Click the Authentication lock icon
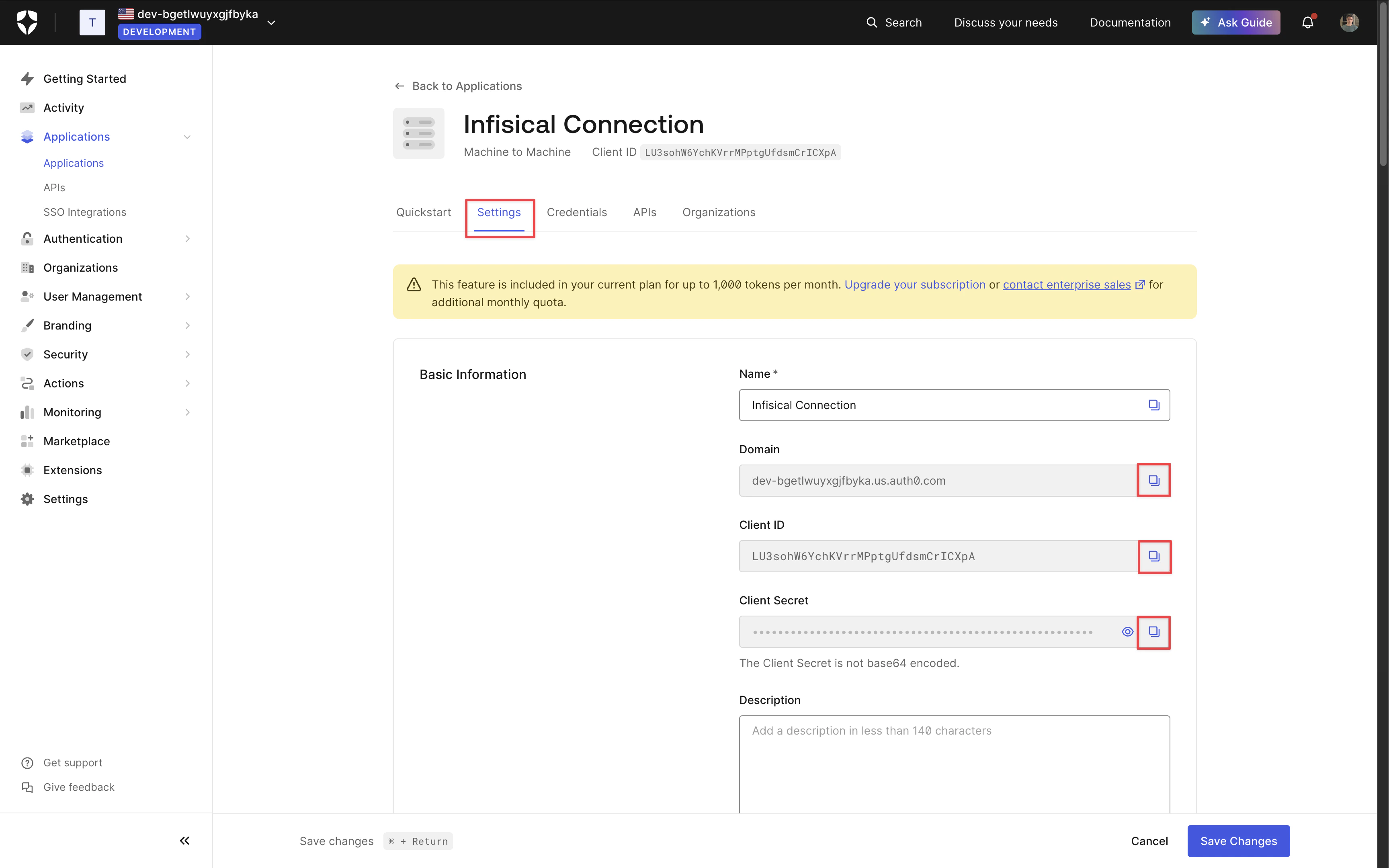The image size is (1389, 868). click(x=27, y=239)
